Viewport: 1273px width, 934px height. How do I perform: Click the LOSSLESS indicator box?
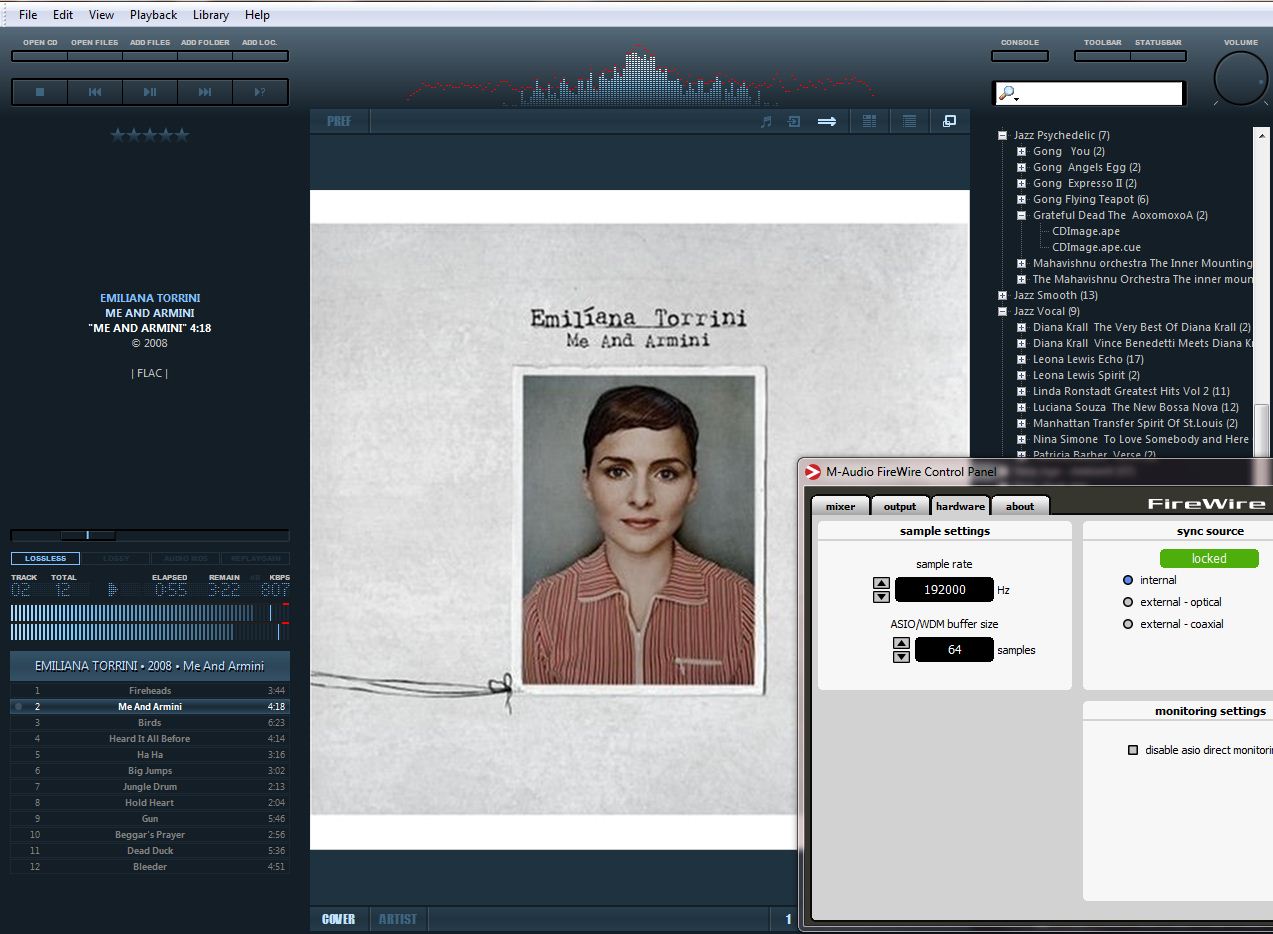45,559
